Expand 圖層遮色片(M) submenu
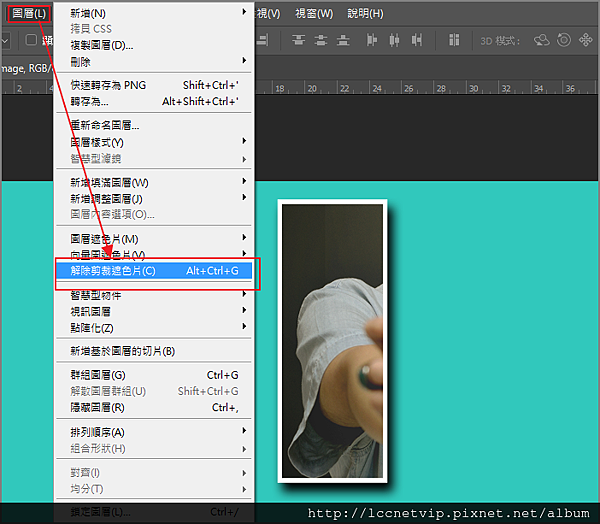The width and height of the screenshot is (600, 524). pos(153,239)
